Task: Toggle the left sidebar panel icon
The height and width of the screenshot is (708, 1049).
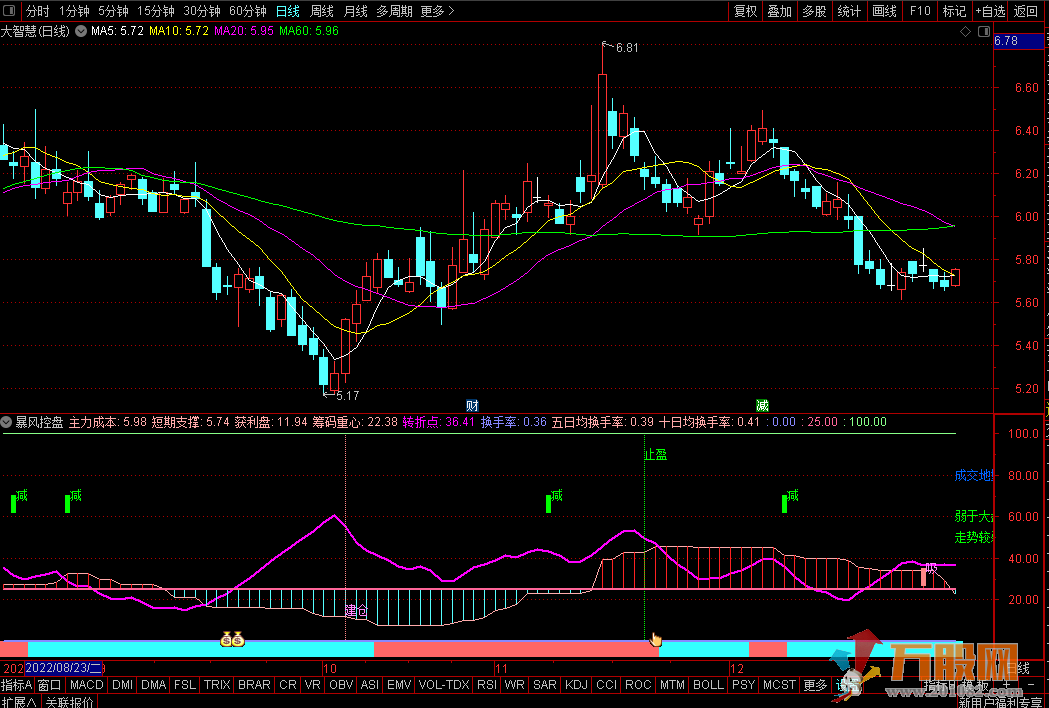Action: click(11, 11)
